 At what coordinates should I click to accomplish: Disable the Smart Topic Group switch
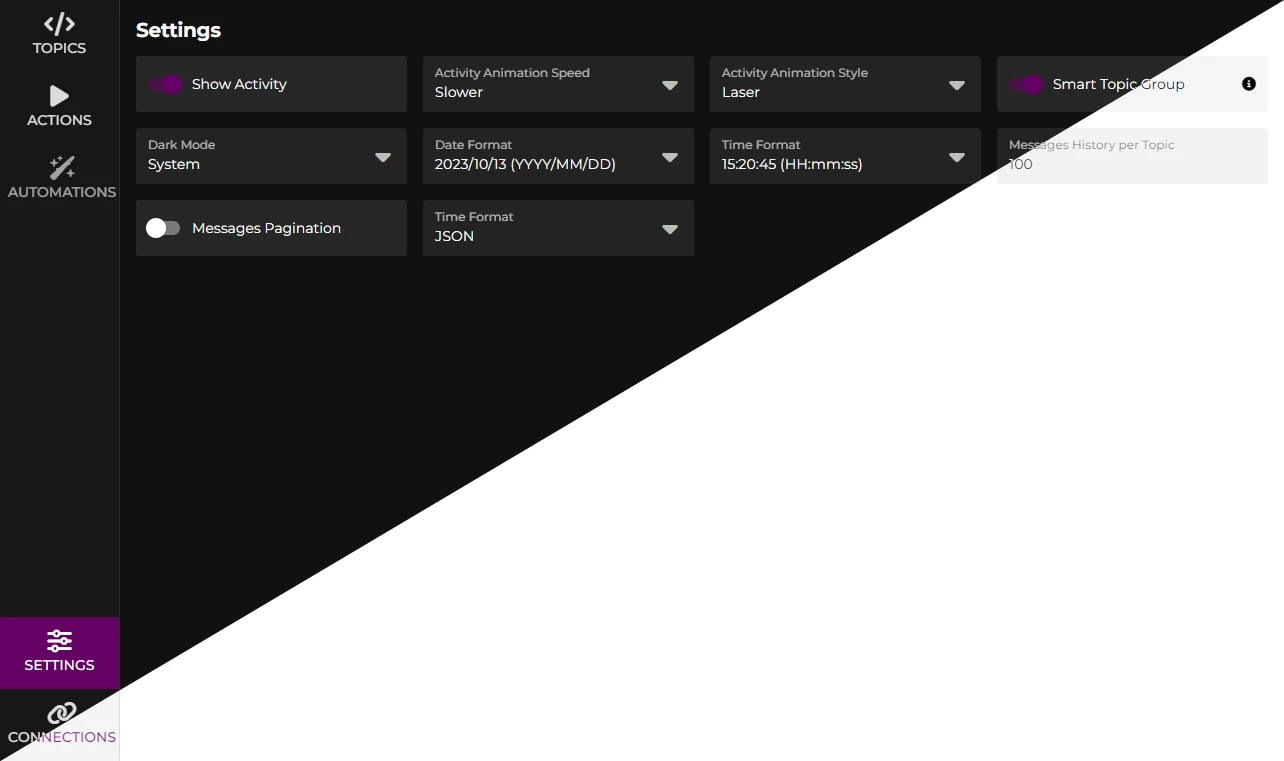coord(1026,84)
